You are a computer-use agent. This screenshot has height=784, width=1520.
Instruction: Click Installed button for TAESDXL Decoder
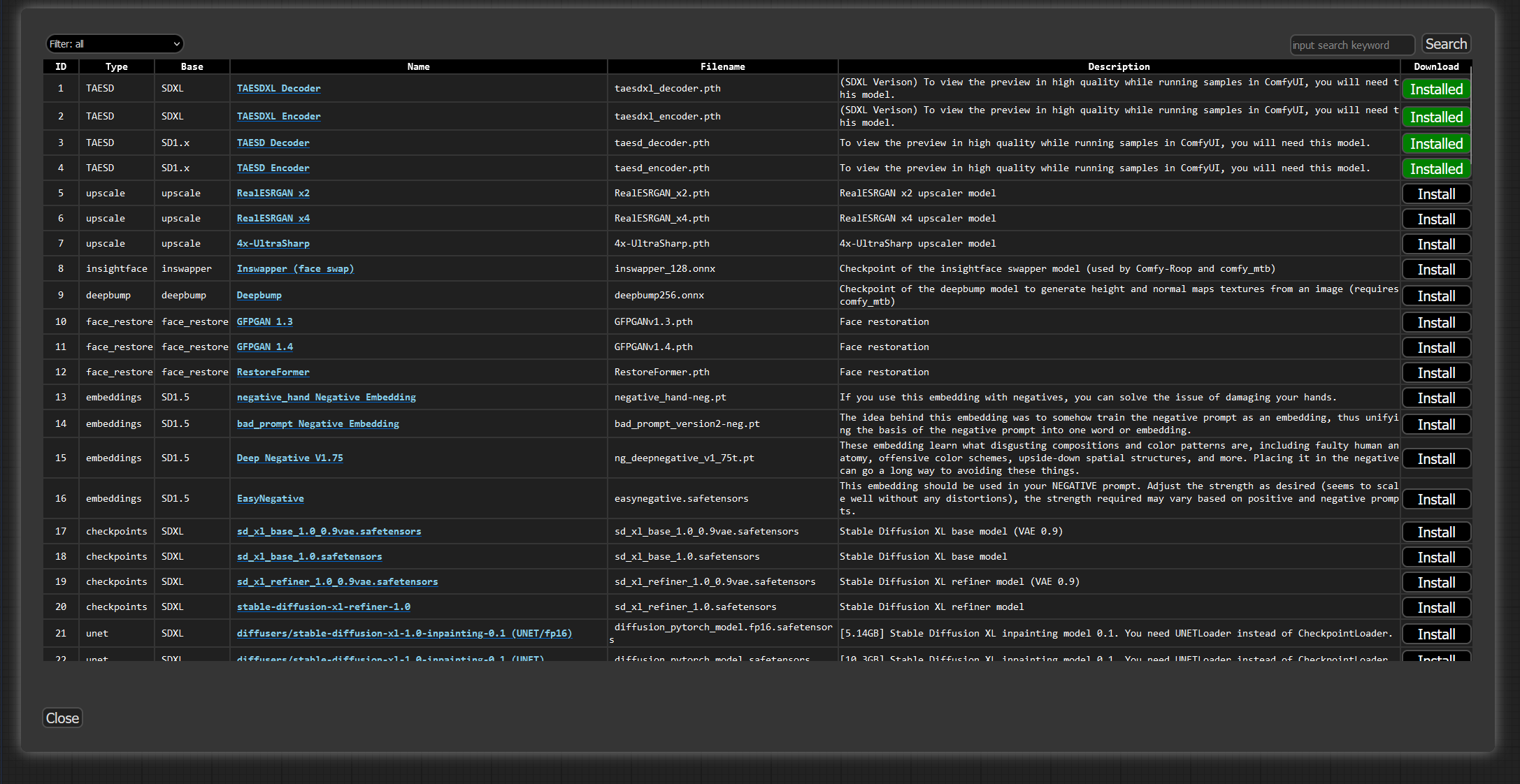(1436, 89)
